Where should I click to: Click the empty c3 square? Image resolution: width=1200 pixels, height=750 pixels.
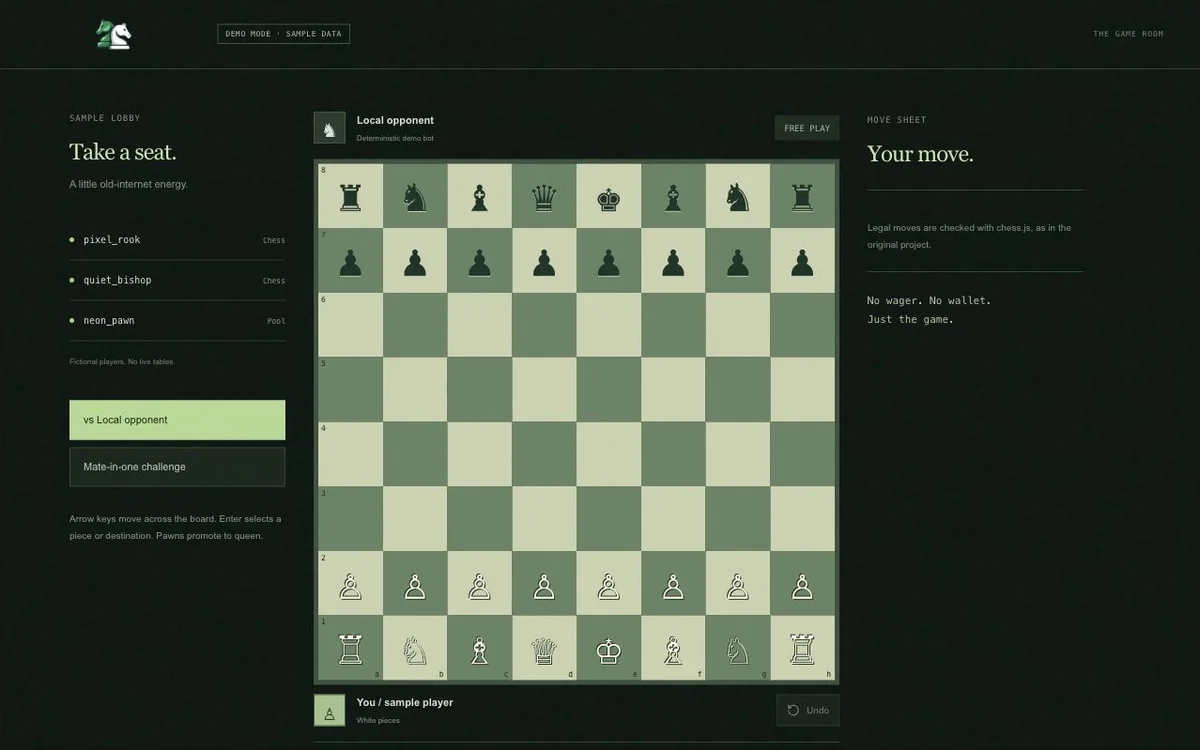[x=480, y=519]
